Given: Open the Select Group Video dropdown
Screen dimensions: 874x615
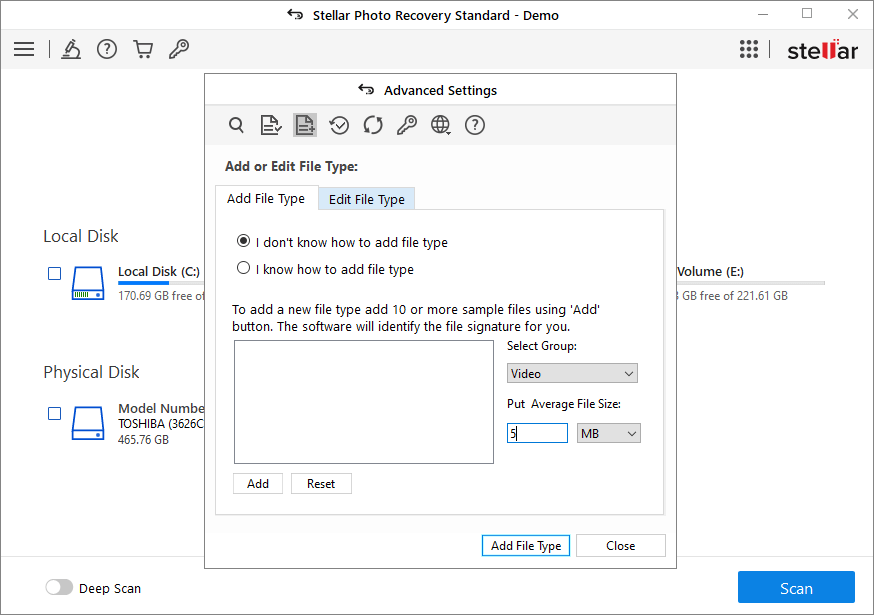Looking at the screenshot, I should [x=572, y=374].
